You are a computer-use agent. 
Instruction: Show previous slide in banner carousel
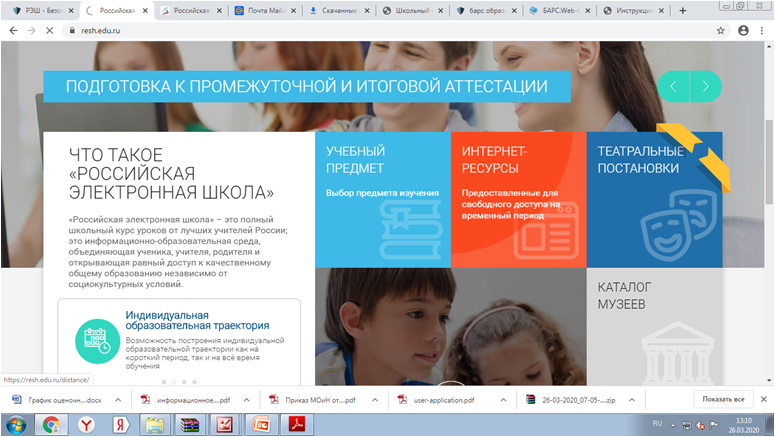[x=674, y=87]
